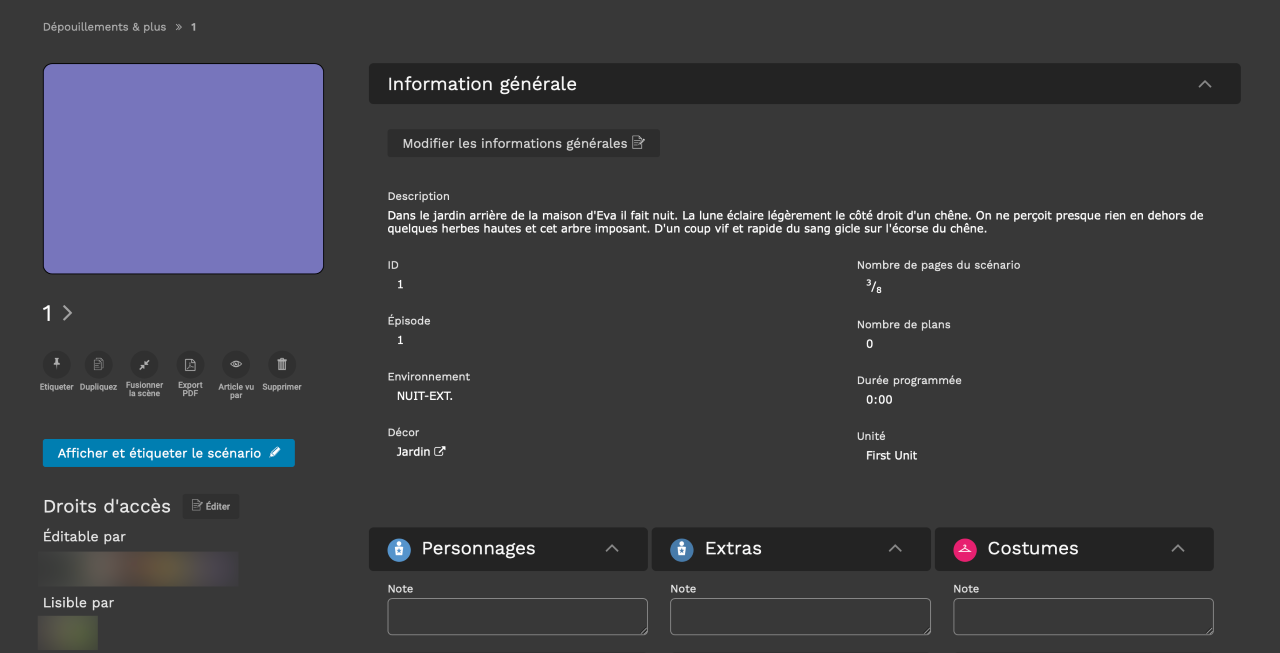Collapse the Costumes panel
Image resolution: width=1280 pixels, height=653 pixels.
pyautogui.click(x=1177, y=549)
